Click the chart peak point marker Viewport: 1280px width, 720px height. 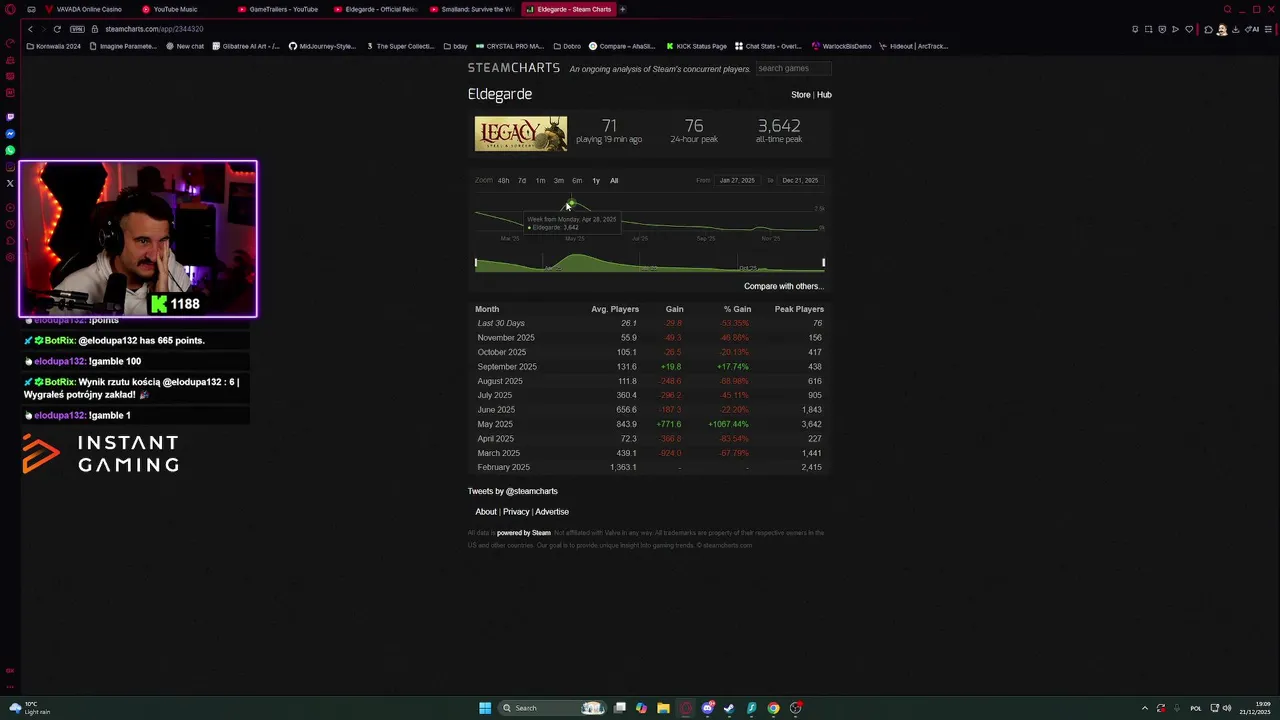point(571,205)
